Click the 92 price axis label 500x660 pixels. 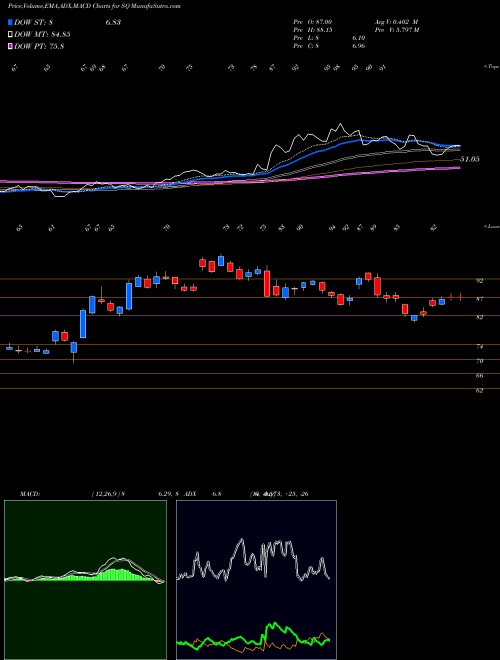[x=479, y=281]
